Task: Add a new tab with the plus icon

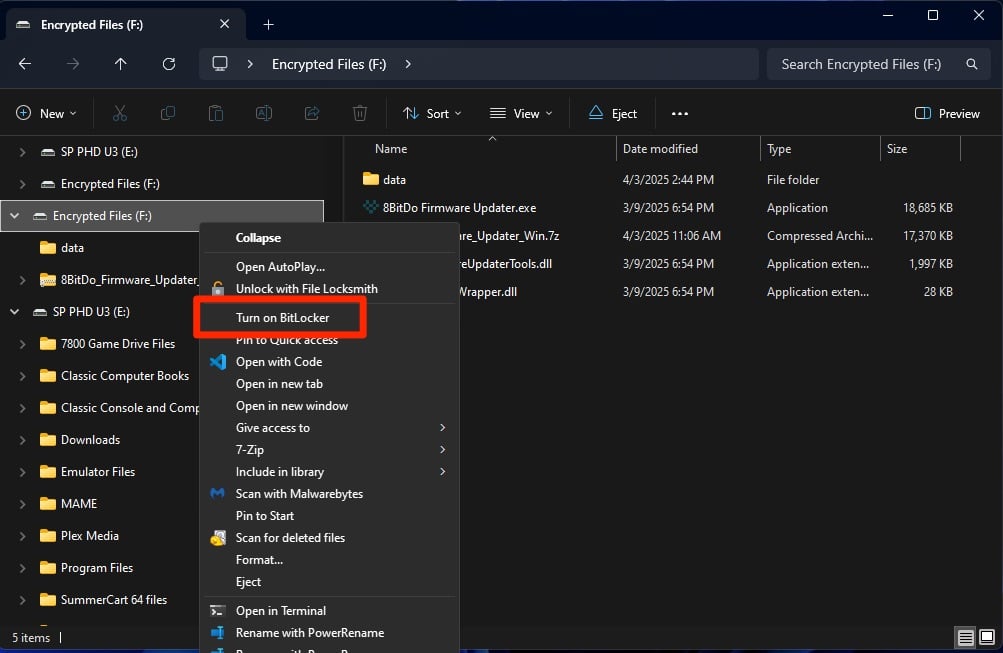Action: click(269, 25)
